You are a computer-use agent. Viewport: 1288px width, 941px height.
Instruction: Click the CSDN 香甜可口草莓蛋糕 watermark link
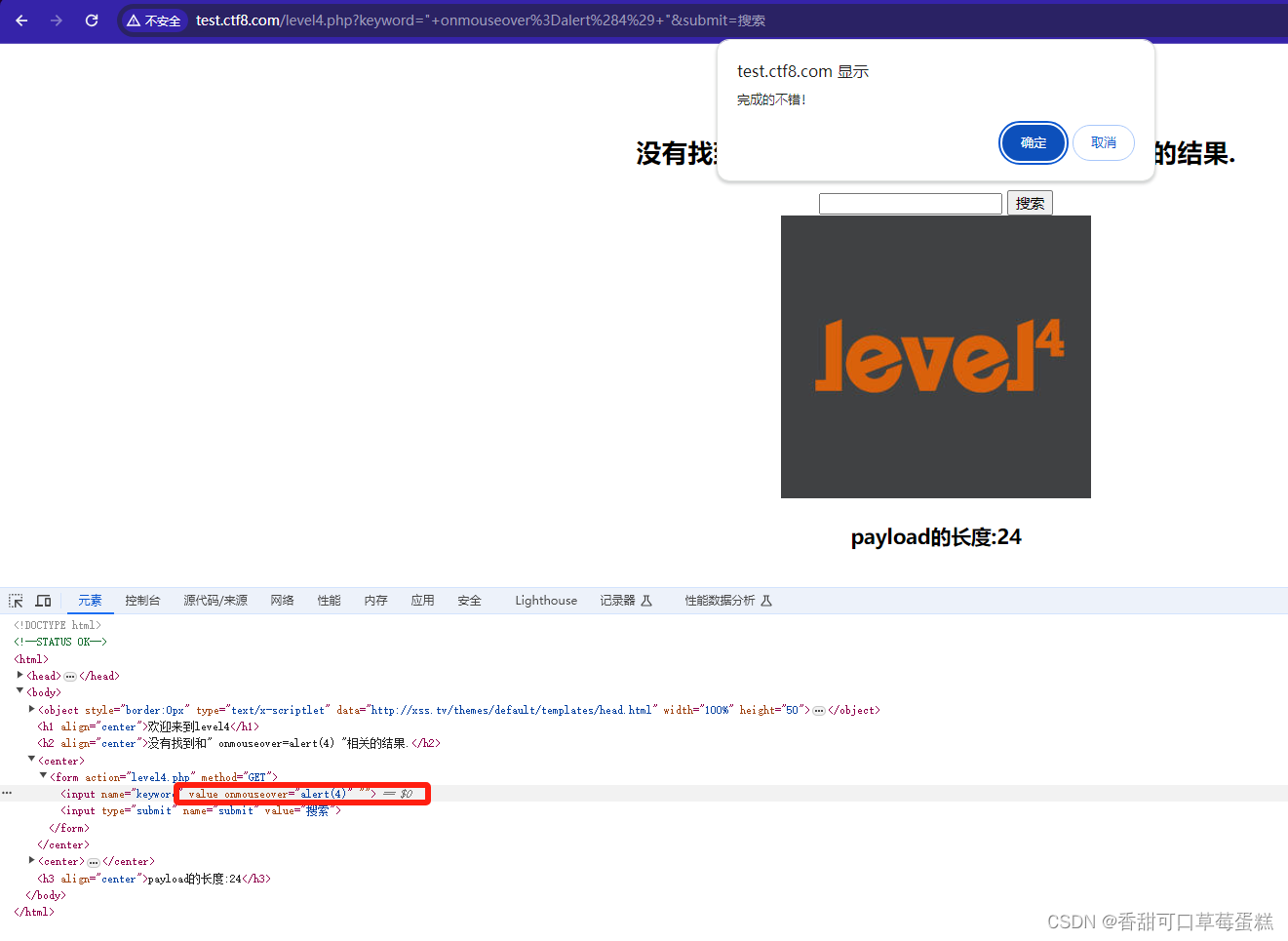(x=1161, y=921)
